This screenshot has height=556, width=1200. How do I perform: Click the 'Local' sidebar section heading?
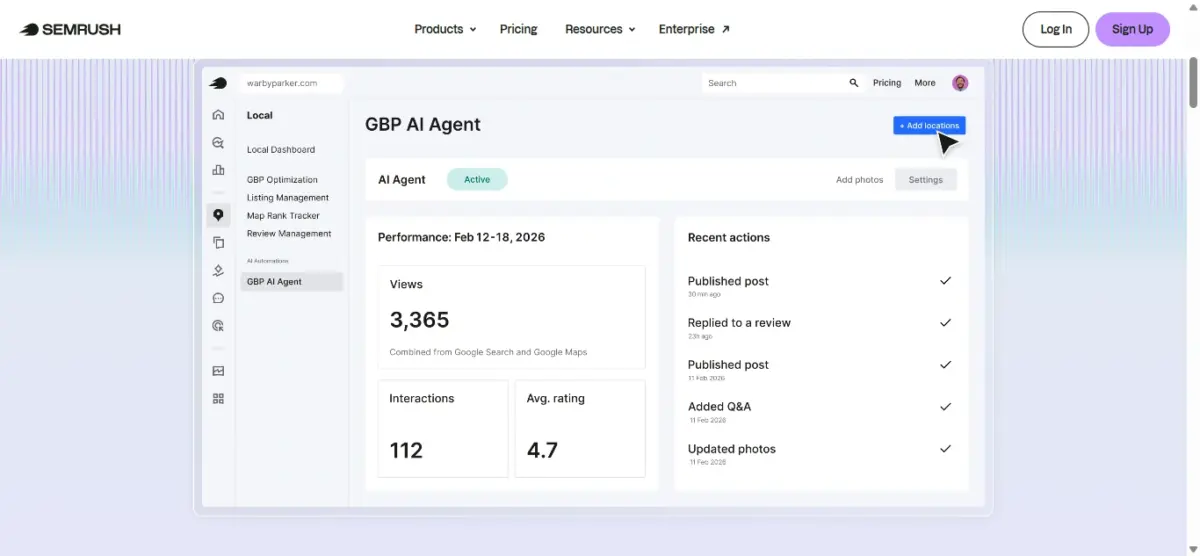(260, 115)
